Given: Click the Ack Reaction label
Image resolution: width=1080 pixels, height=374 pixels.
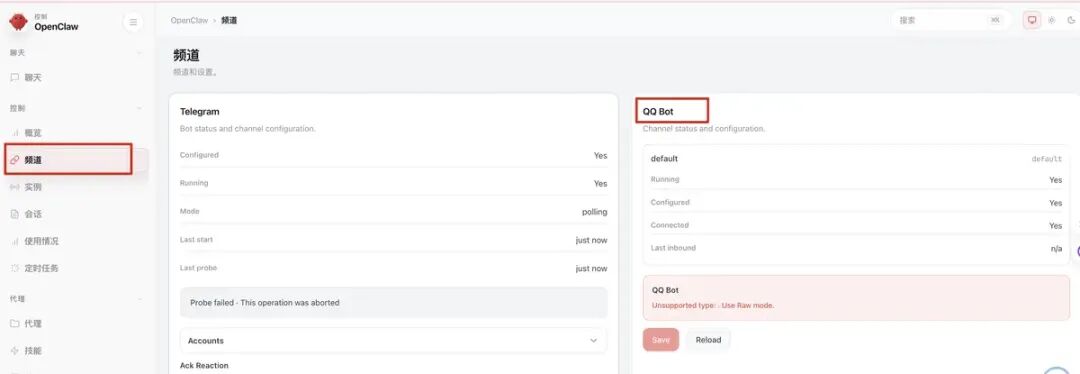Looking at the screenshot, I should [204, 365].
